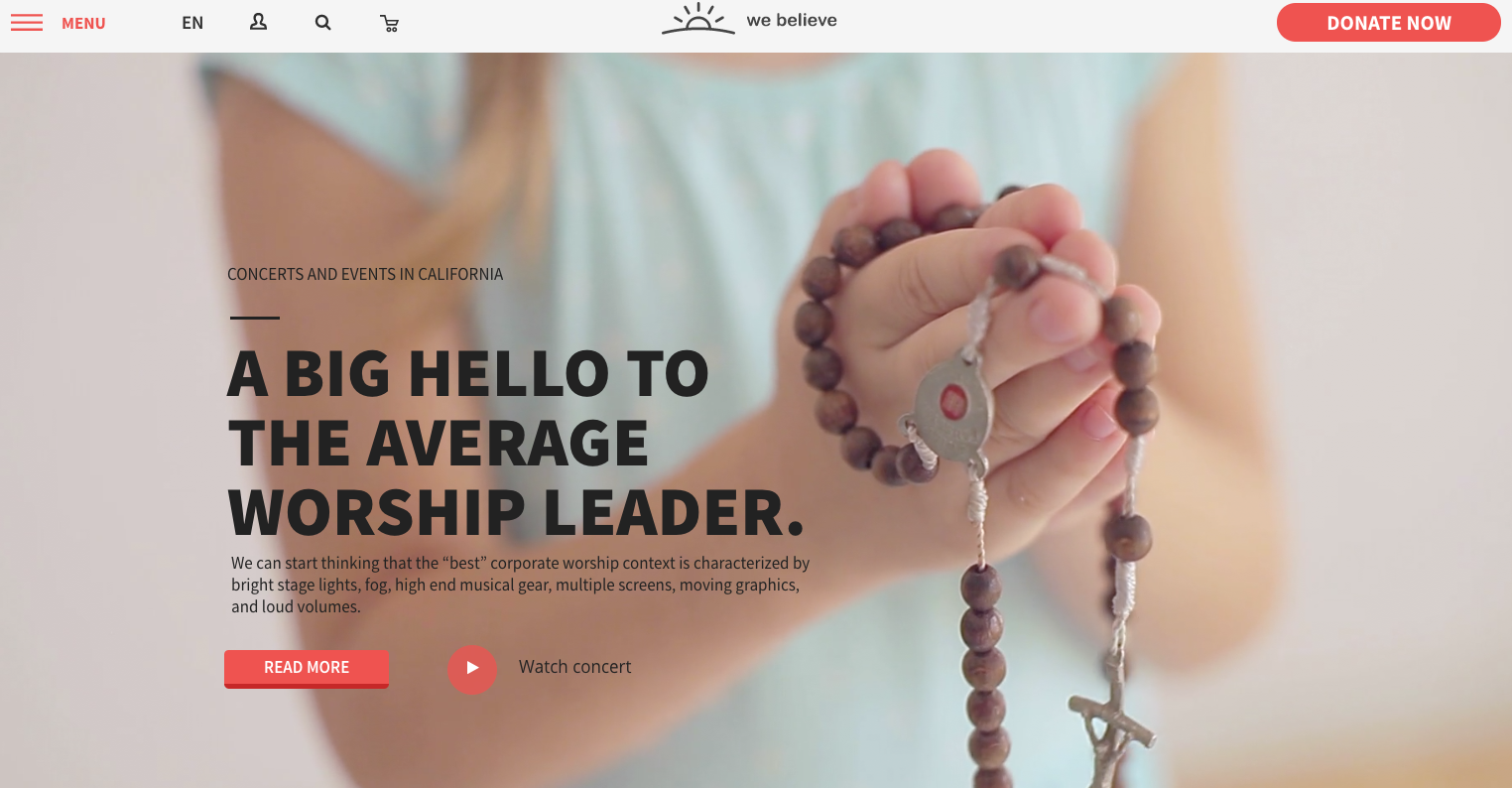Click the red MENU label
Viewport: 1512px width, 788px height.
[83, 24]
